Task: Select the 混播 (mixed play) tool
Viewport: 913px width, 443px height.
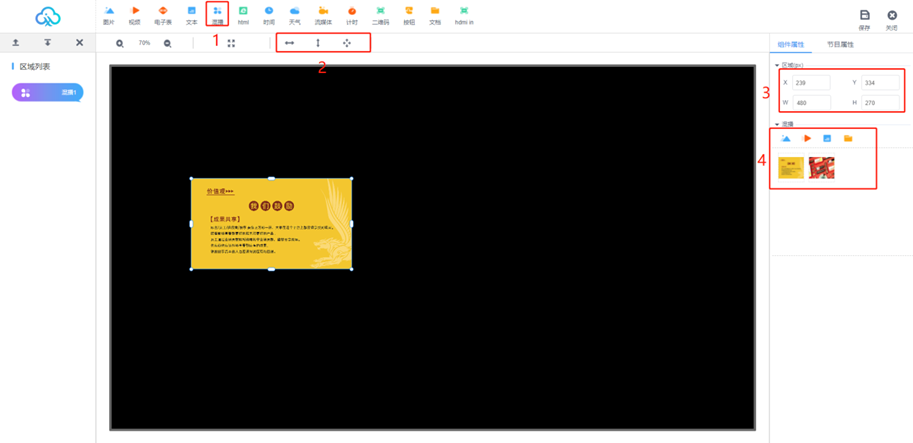Action: coord(217,14)
